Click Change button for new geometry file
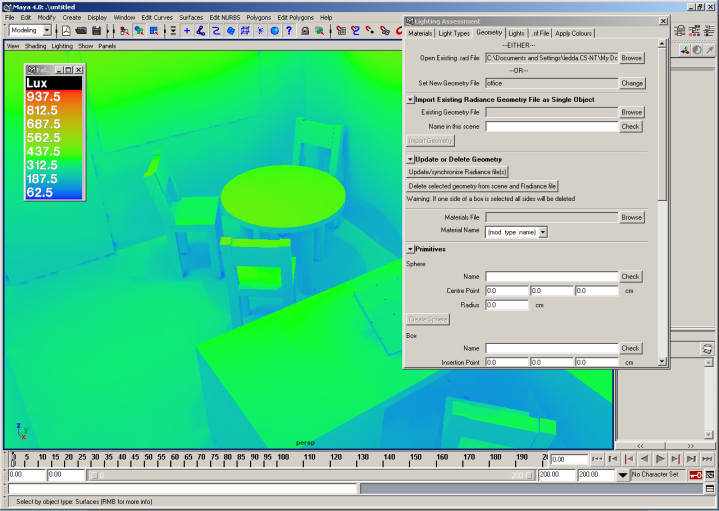Image resolution: width=719 pixels, height=511 pixels. pos(632,83)
